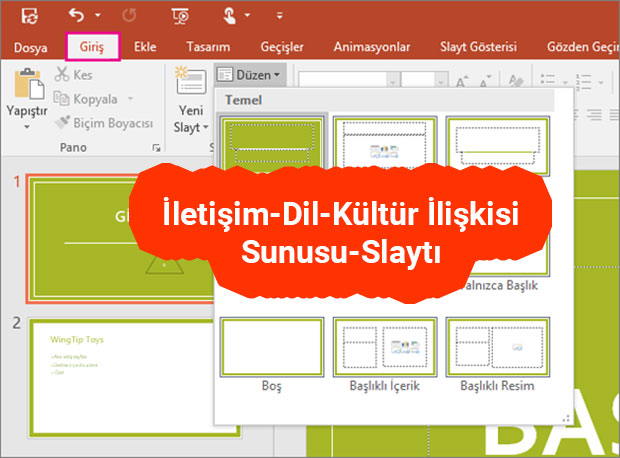620x458 pixels.
Task: Click the Start From Beginning slideshow icon
Action: click(181, 16)
